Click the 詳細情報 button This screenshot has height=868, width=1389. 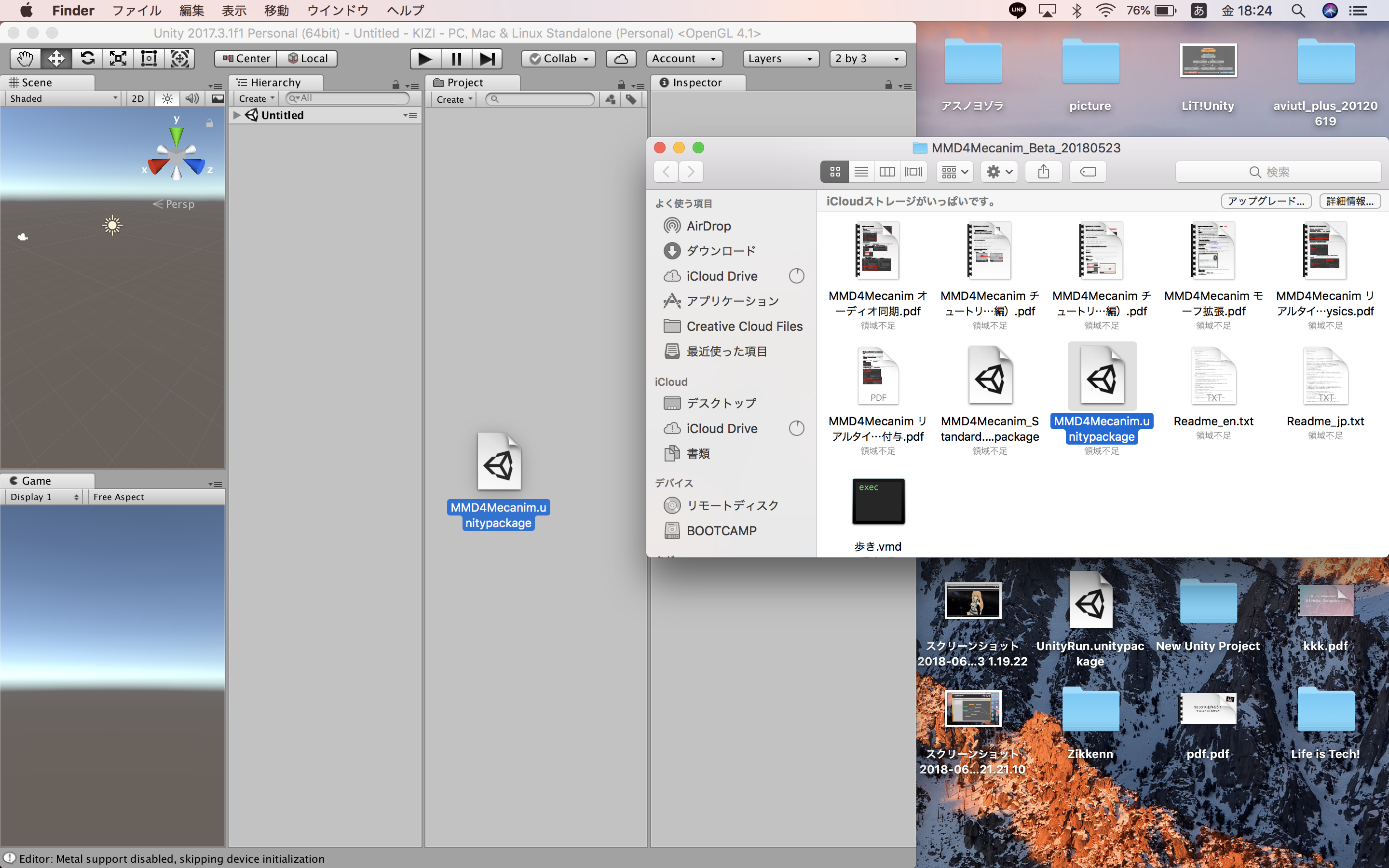tap(1350, 202)
